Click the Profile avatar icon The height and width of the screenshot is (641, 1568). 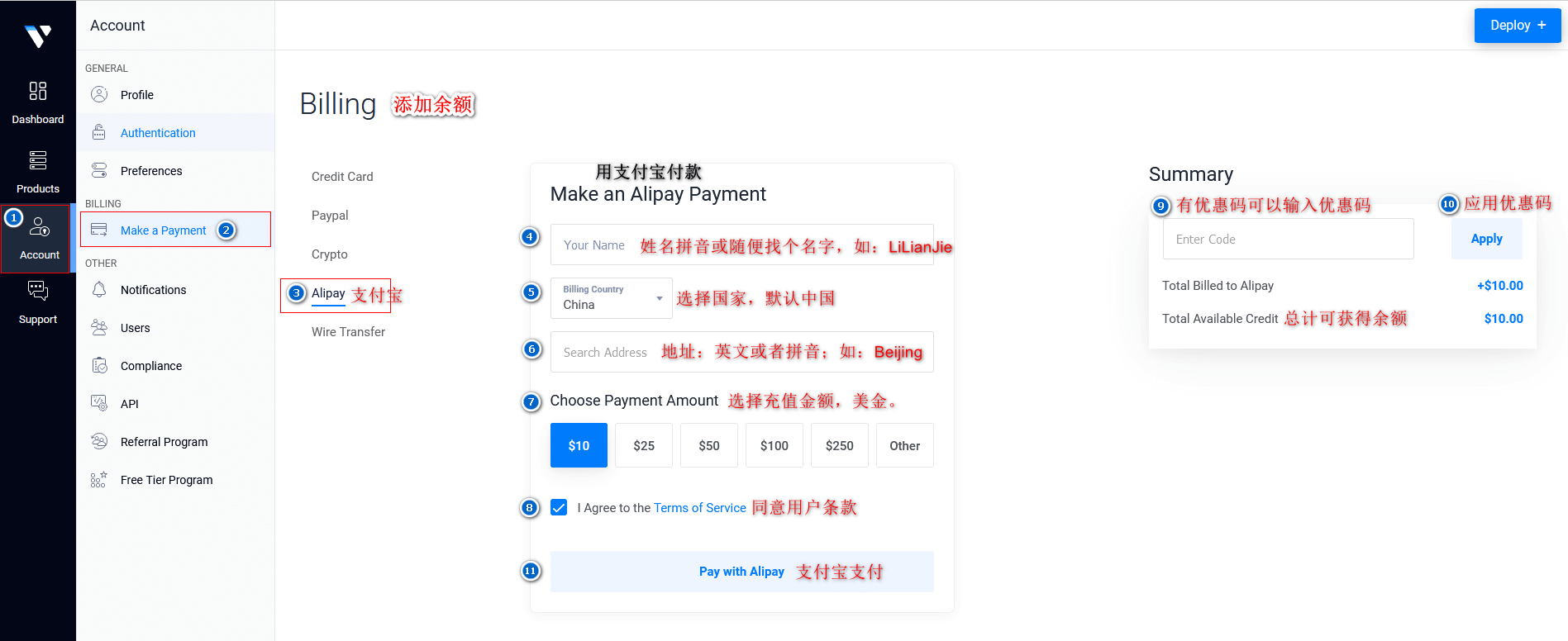point(99,94)
